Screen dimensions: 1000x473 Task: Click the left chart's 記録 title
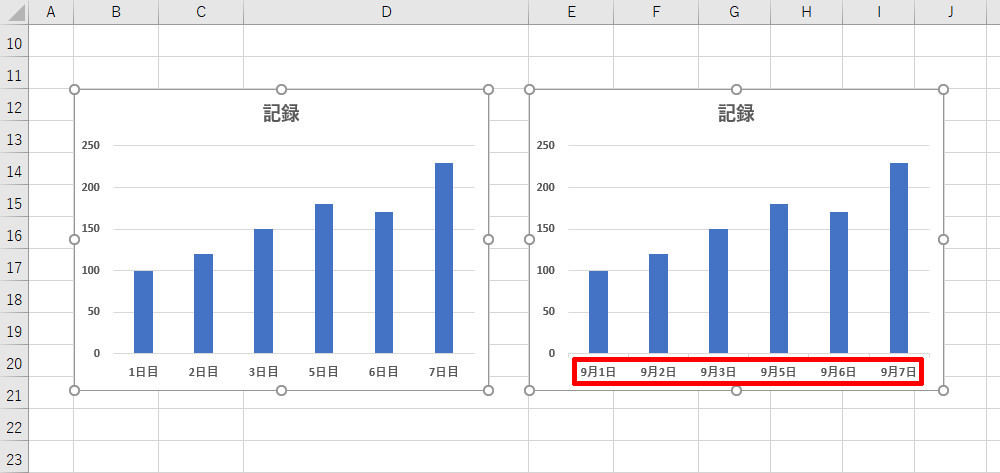point(281,113)
